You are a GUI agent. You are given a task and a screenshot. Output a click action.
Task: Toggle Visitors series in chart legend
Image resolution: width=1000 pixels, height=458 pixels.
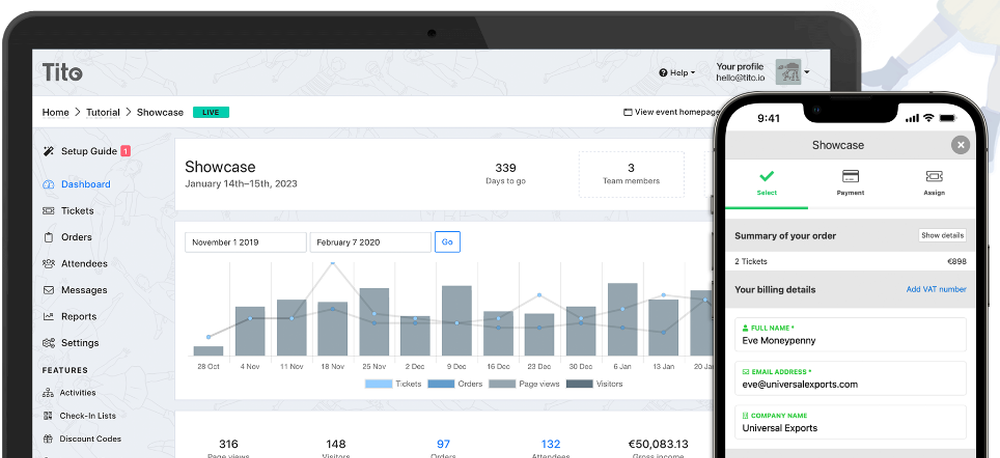coord(594,384)
